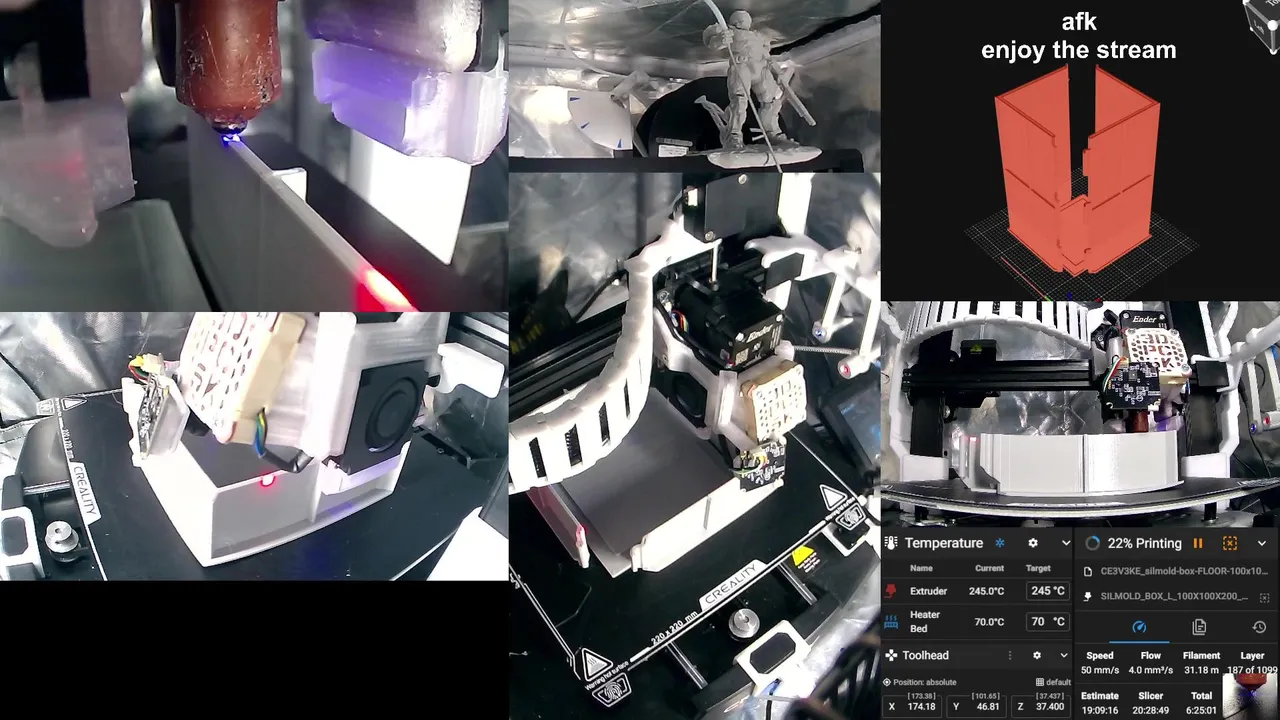Click the Slicer time 20:28:49
The height and width of the screenshot is (720, 1280).
(1151, 710)
